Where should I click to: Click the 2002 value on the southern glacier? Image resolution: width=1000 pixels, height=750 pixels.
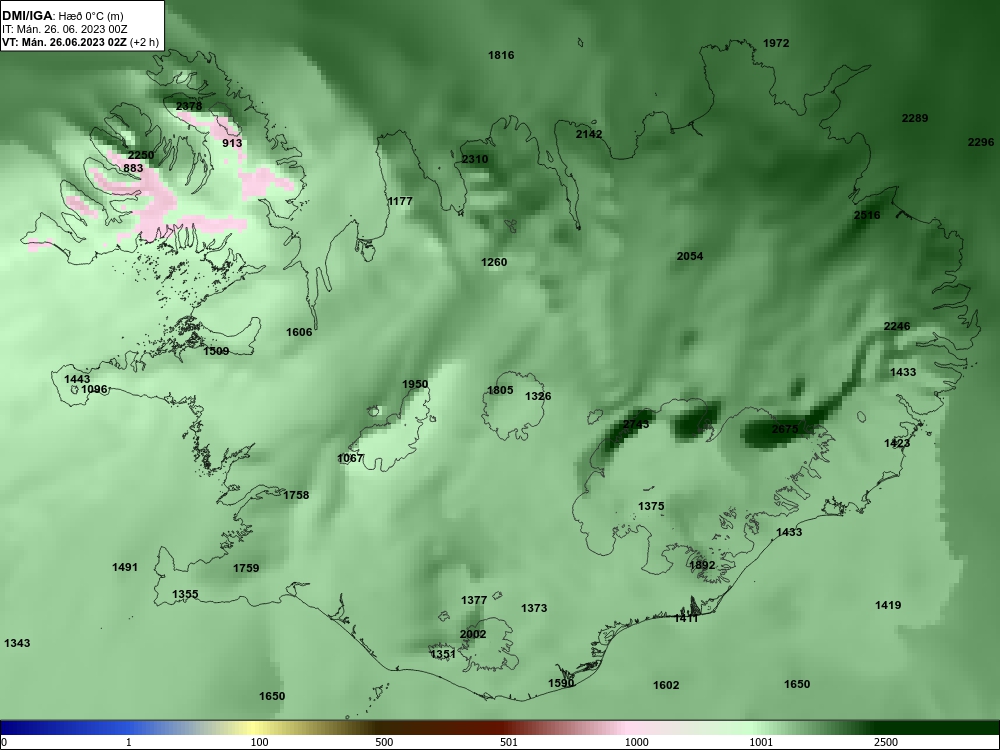click(x=473, y=635)
